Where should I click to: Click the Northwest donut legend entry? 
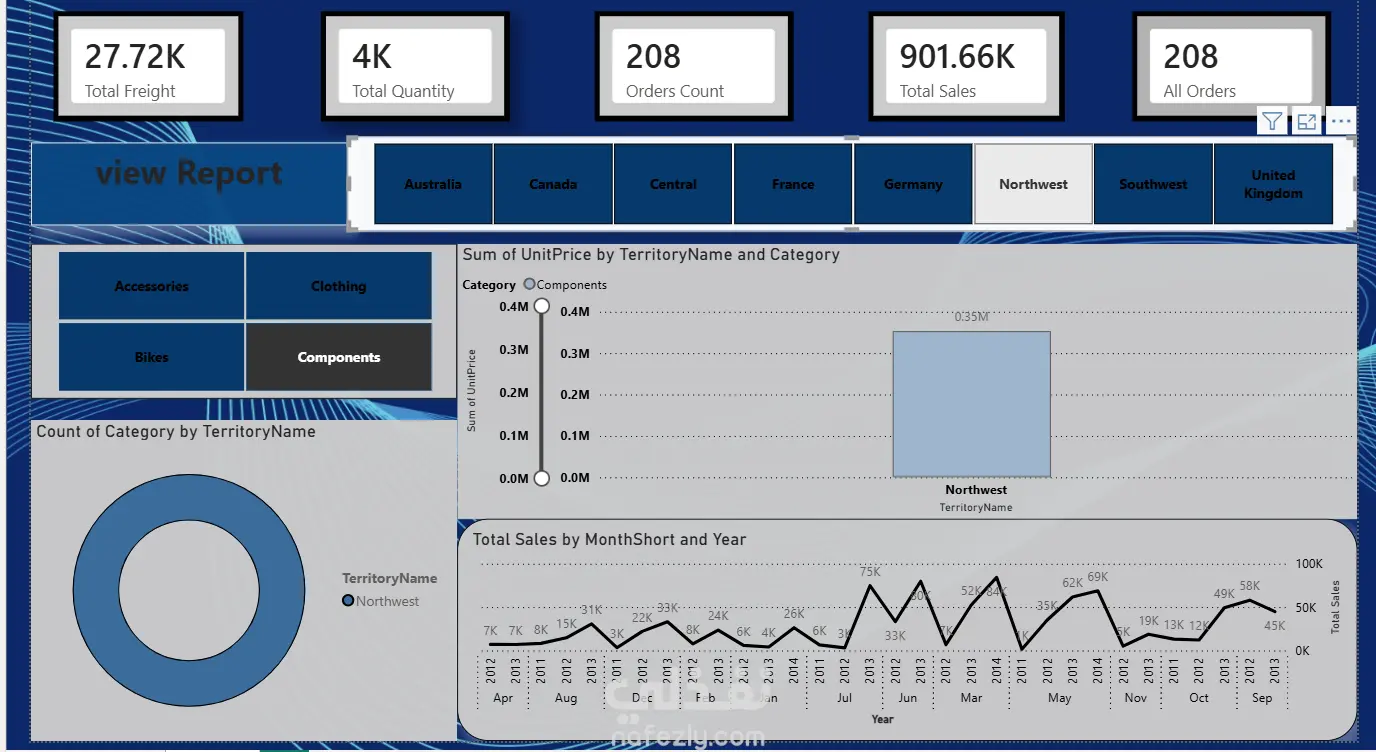click(381, 601)
